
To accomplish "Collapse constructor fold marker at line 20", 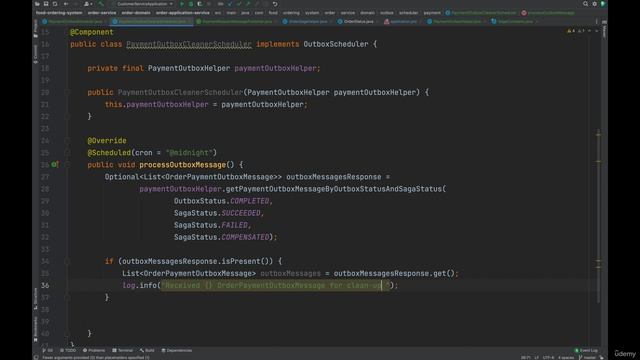I will point(67,92).
